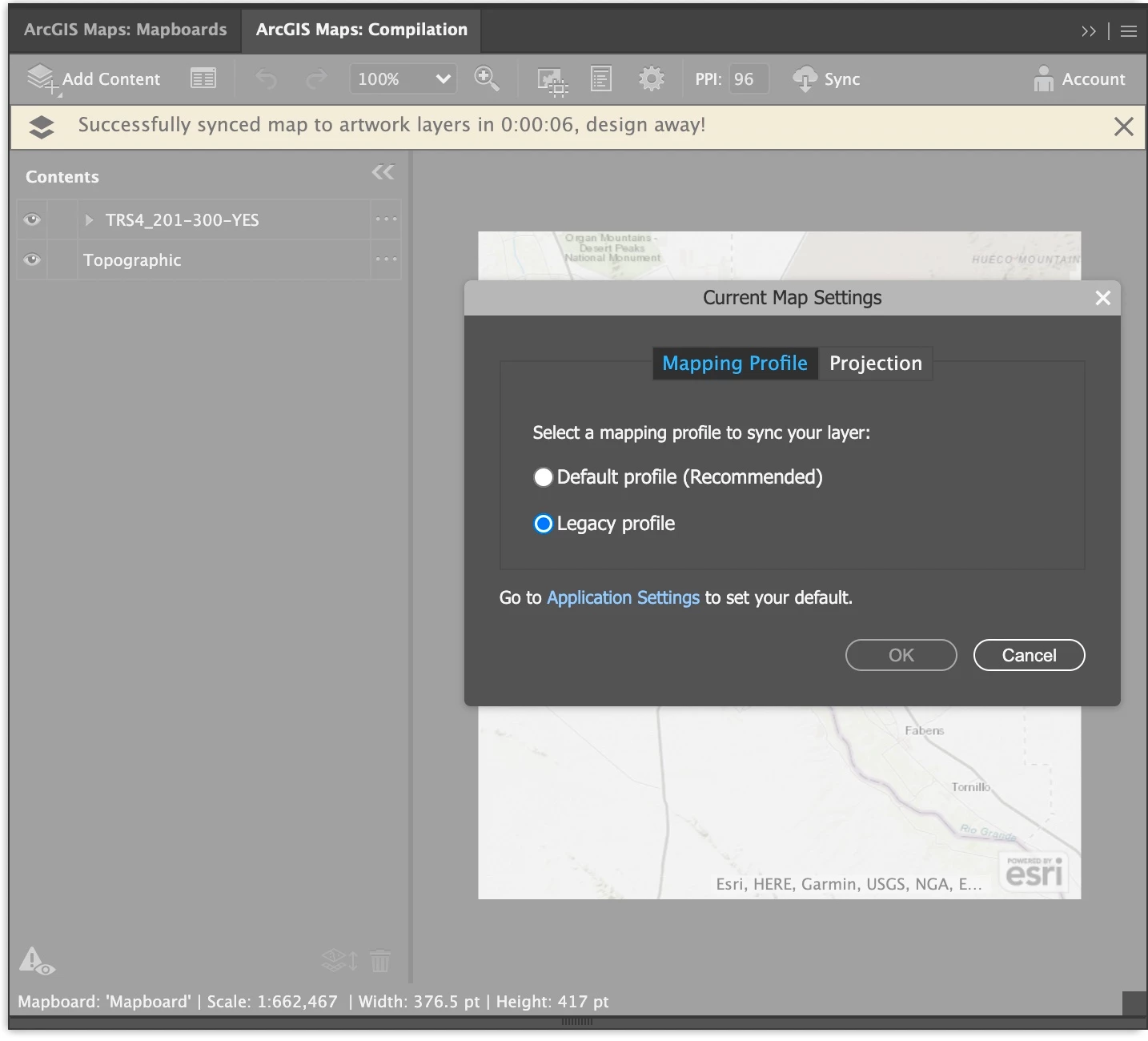Click the layers icon in notification bar
The width and height of the screenshot is (1148, 1041).
(42, 127)
